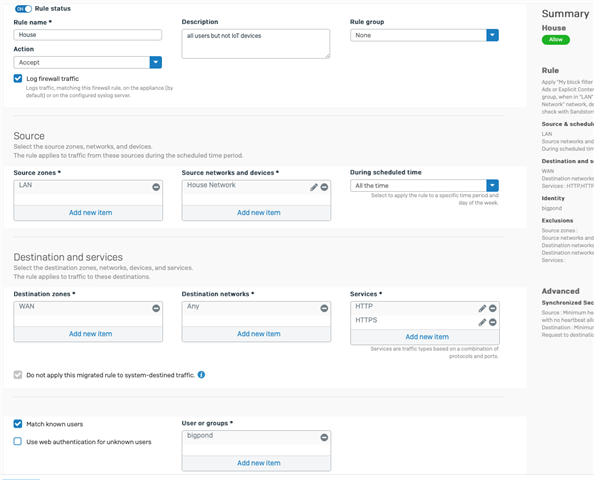Remove the HTTPS service entry
This screenshot has height=480, width=594.
click(492, 322)
